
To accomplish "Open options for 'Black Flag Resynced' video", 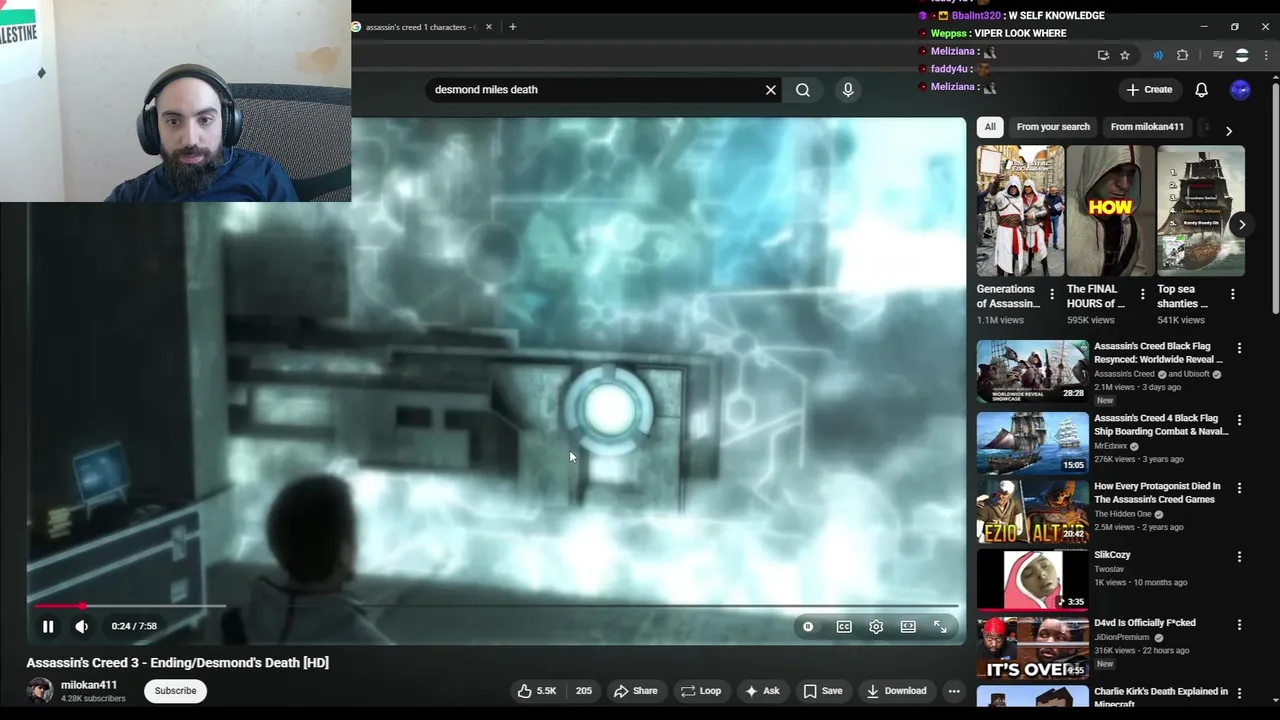I will tap(1239, 348).
